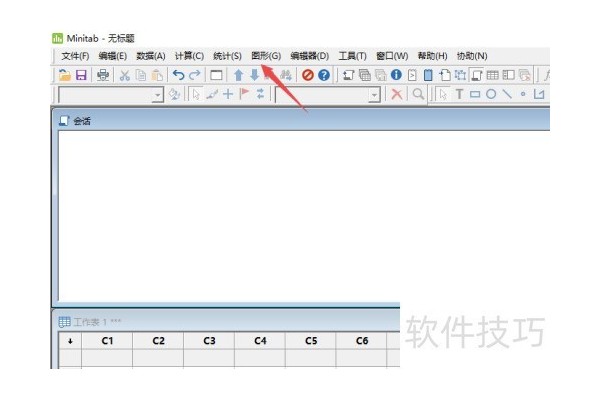Open the 工具(T) menu
This screenshot has height=400, width=600.
pos(352,56)
